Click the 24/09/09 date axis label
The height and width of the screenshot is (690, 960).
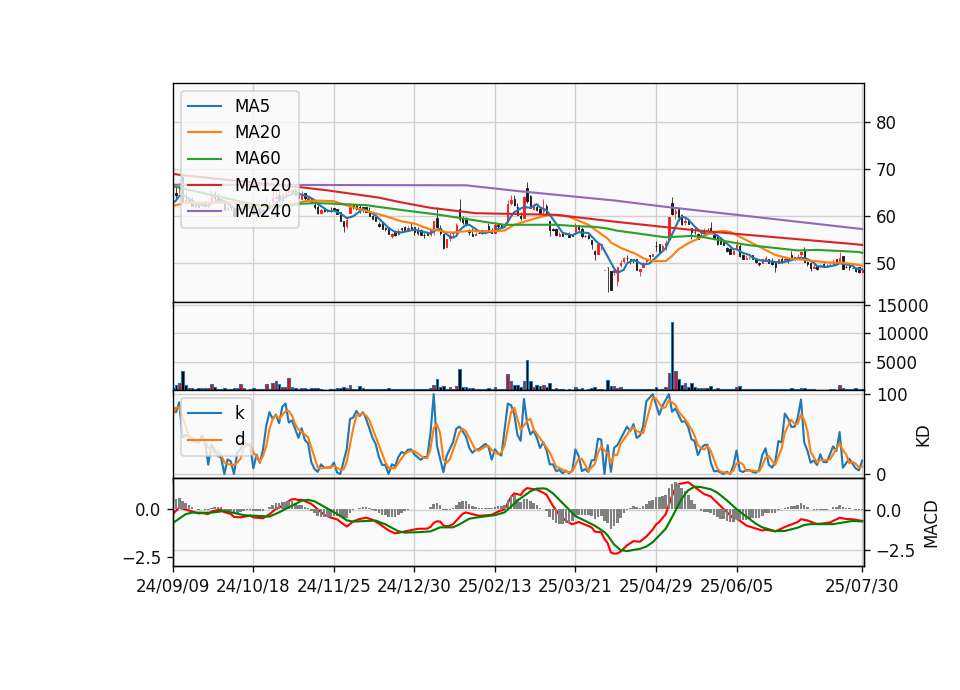click(173, 586)
